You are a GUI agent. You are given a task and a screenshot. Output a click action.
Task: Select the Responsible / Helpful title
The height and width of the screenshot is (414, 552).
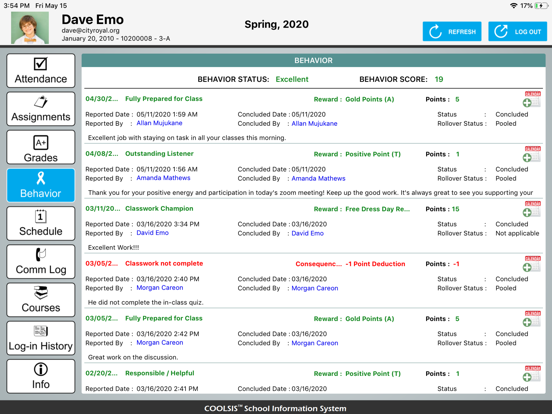[159, 374]
